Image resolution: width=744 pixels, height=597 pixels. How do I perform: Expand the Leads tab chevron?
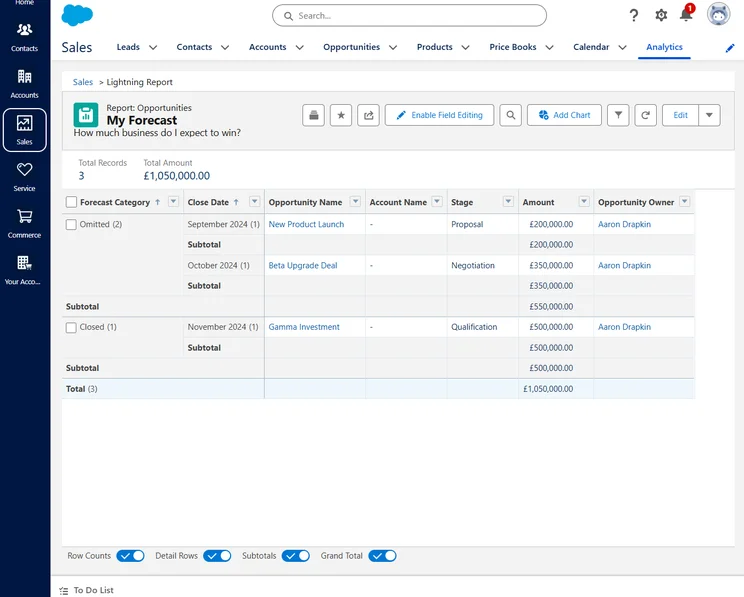[x=153, y=47]
